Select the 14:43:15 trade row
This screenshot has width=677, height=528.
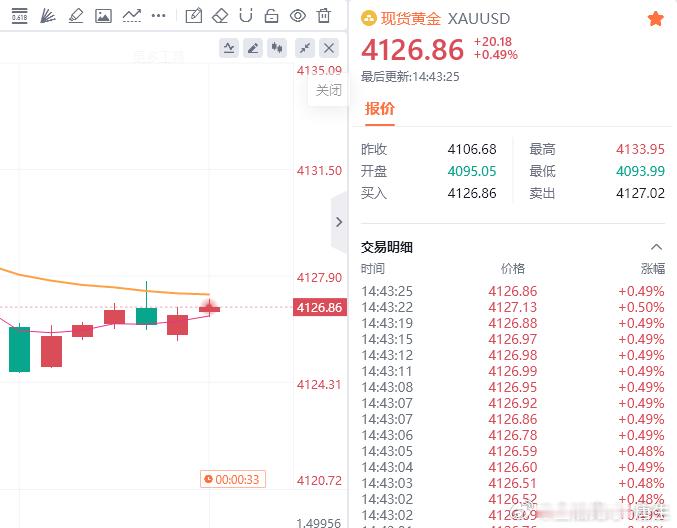513,339
